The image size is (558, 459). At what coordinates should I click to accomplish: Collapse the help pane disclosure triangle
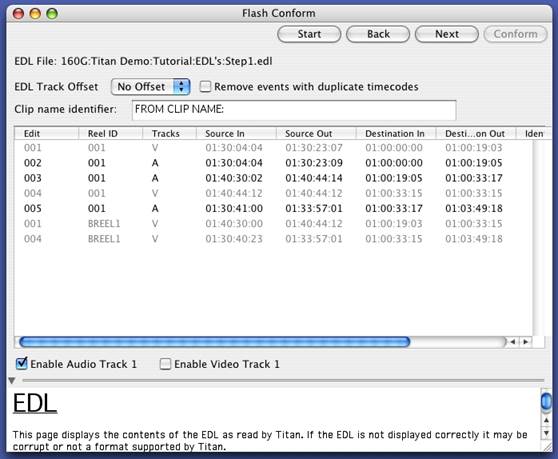[11, 381]
